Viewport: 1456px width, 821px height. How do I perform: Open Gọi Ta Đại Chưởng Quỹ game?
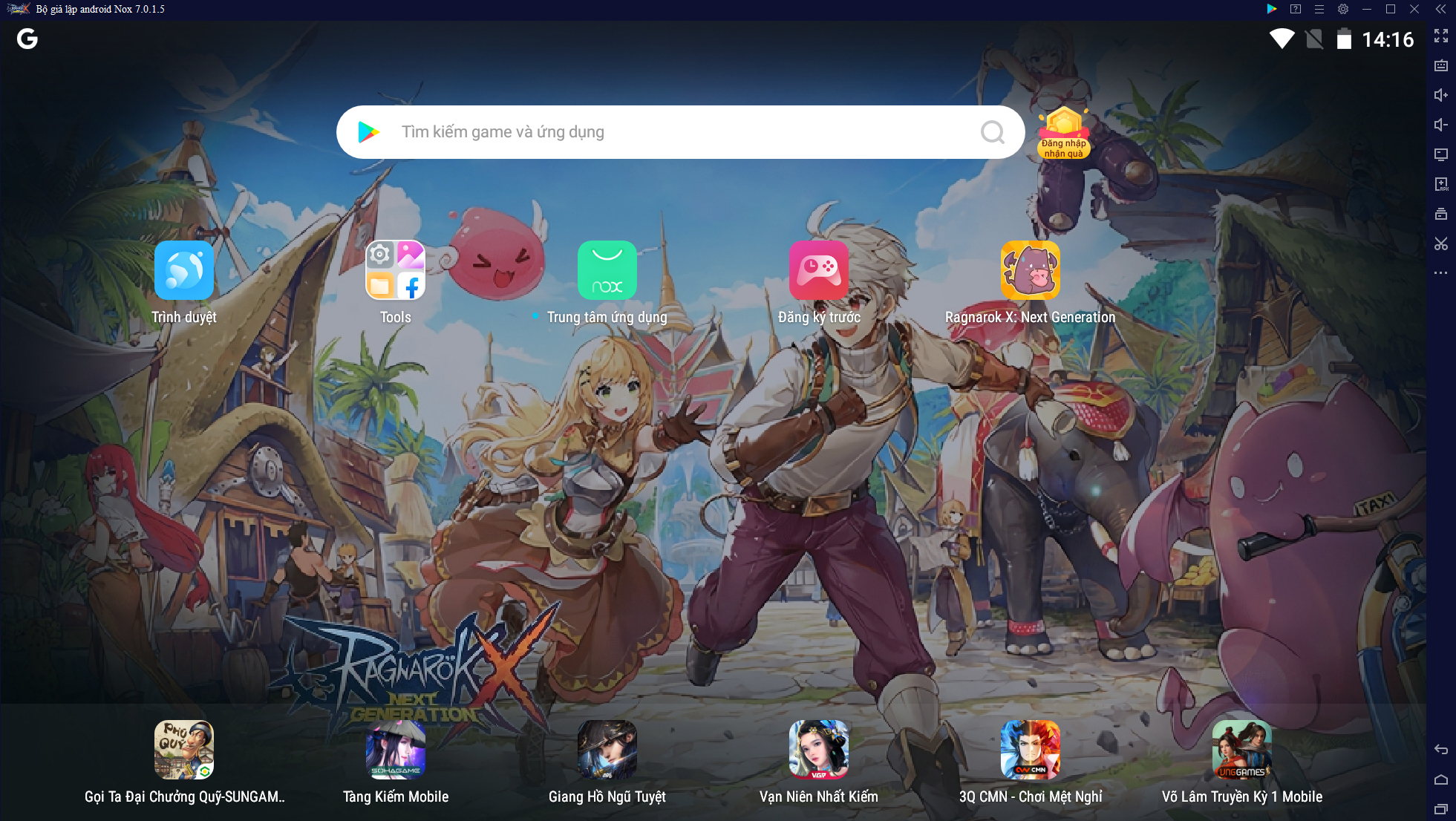pos(184,750)
